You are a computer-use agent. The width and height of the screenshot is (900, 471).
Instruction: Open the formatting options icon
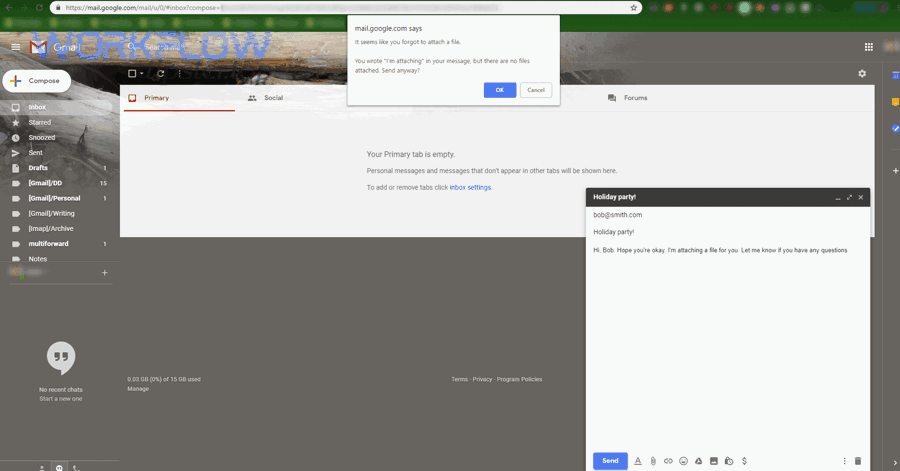click(638, 461)
